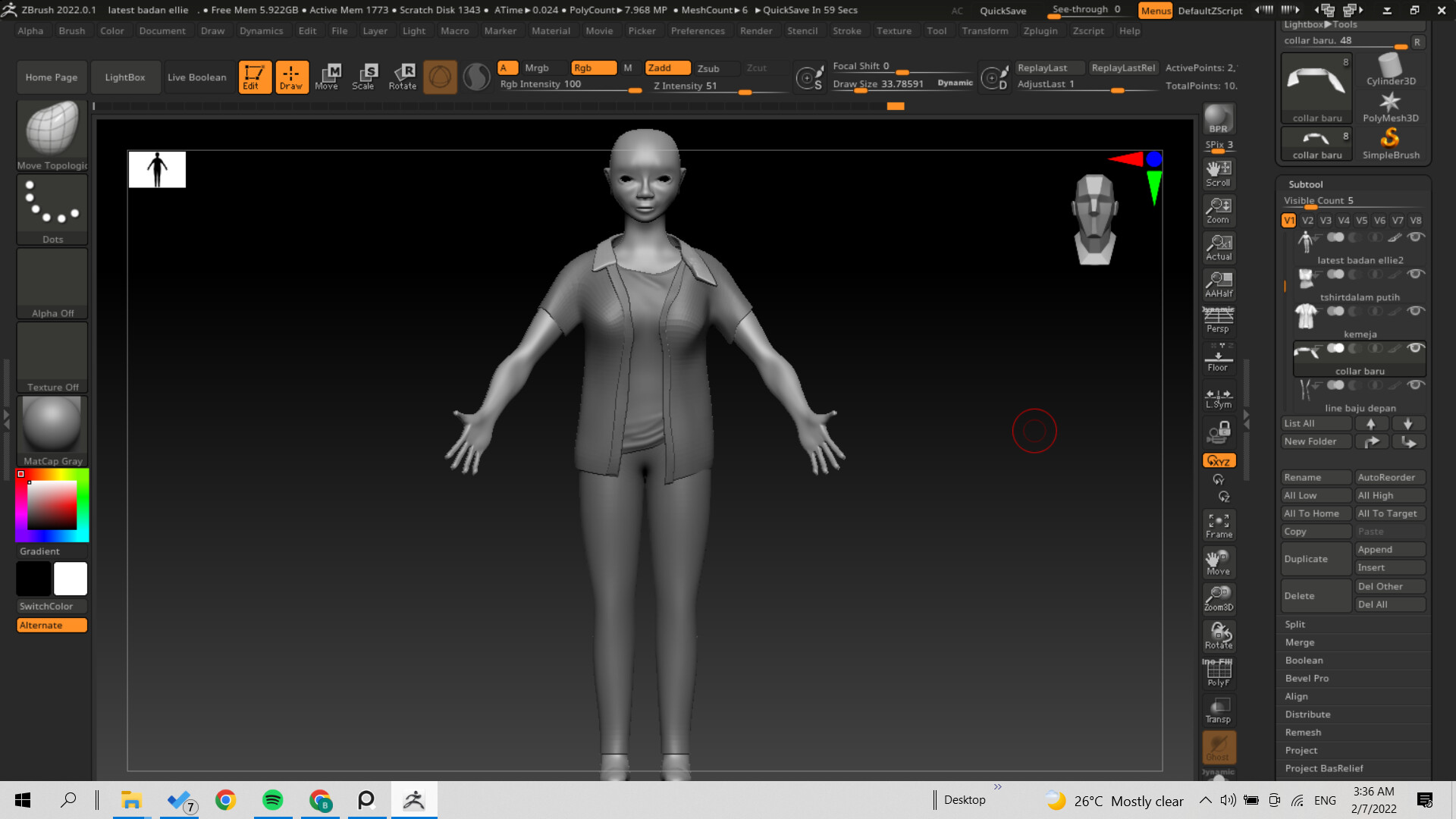
Task: Select the Cylinder3D thumbnail in the Tool palette
Action: coord(1390,64)
